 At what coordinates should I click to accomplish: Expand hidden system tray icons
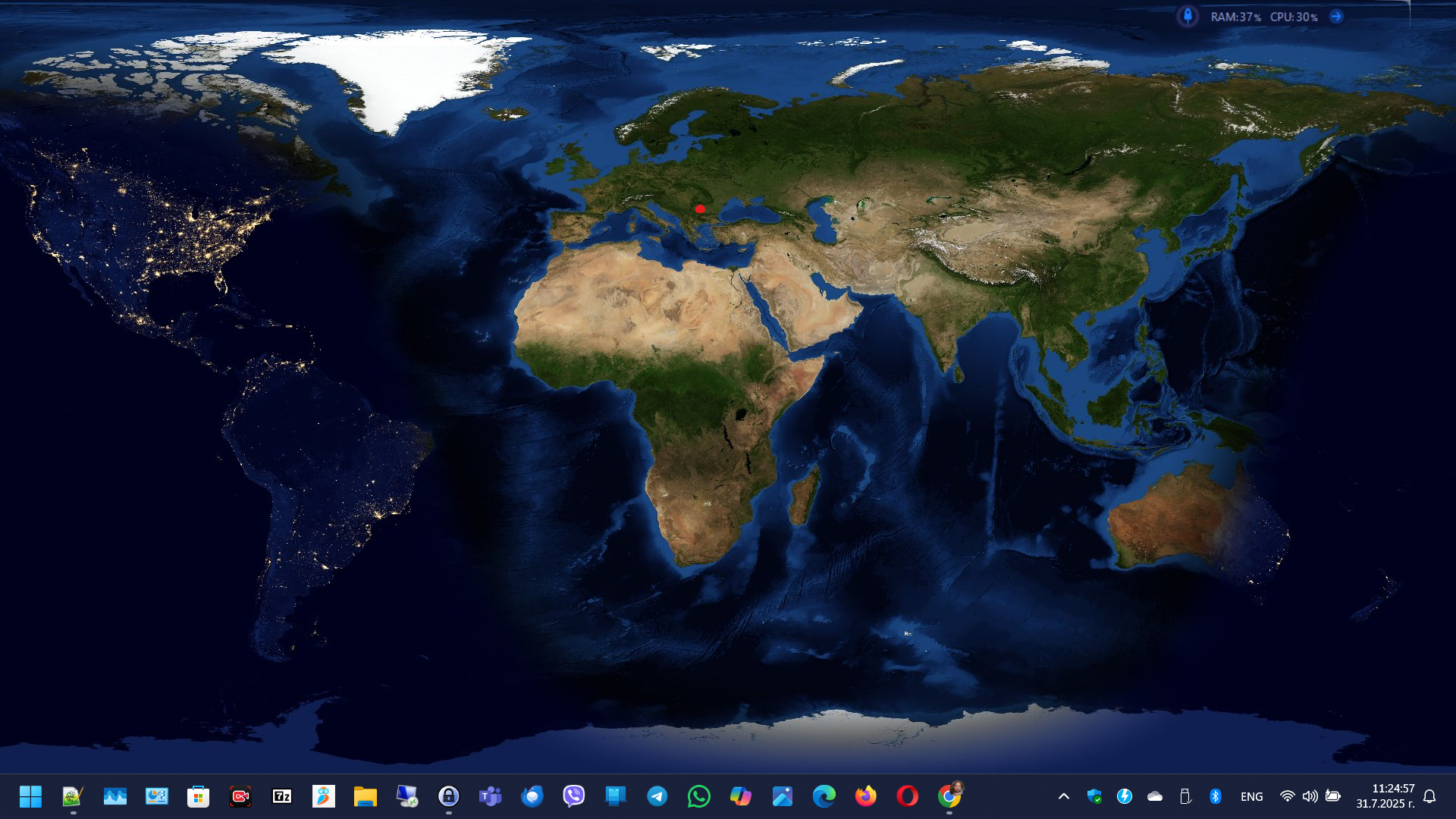point(1064,796)
